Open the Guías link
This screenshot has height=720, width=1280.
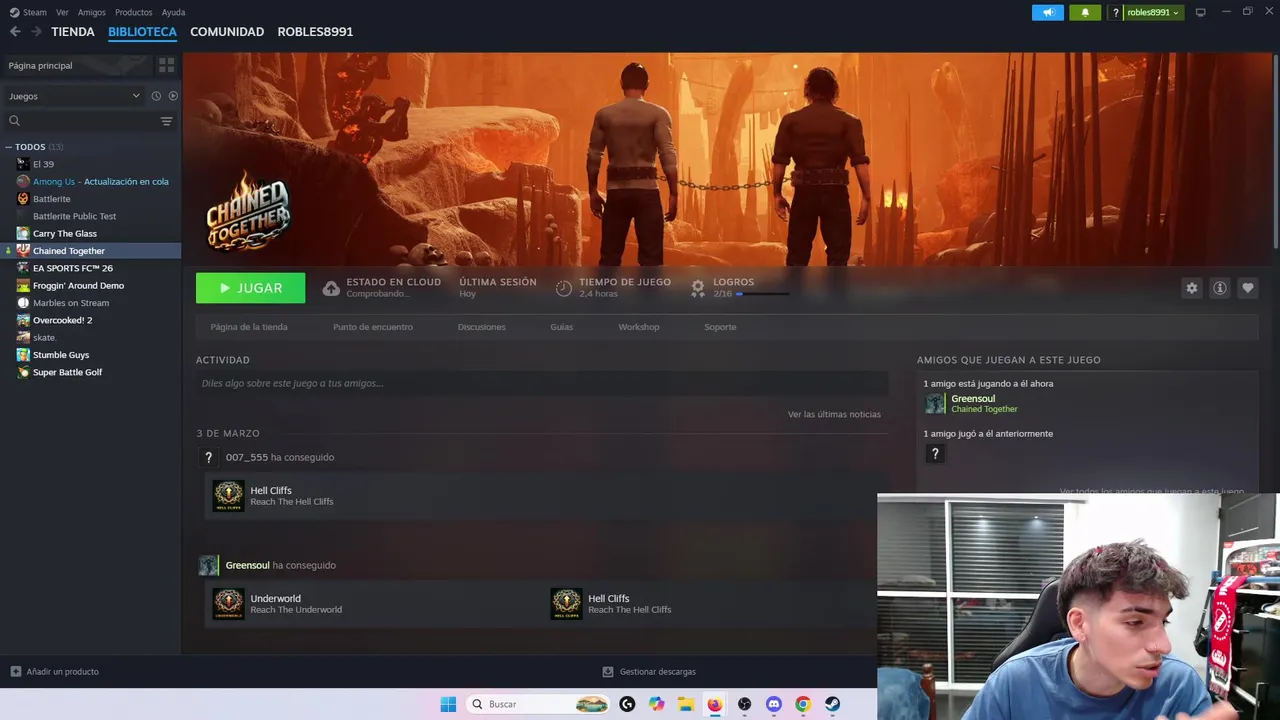(x=562, y=327)
